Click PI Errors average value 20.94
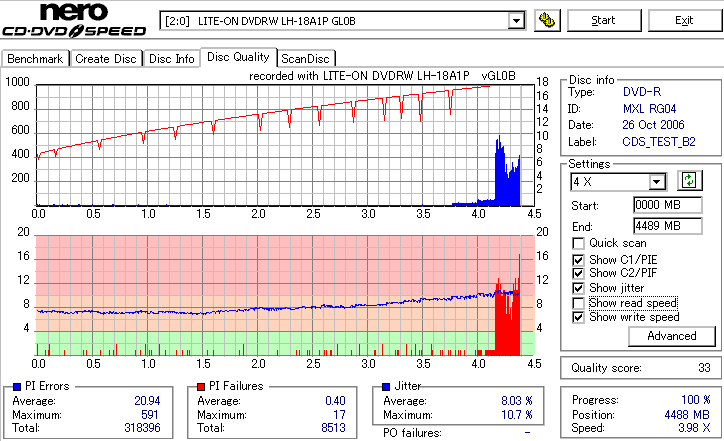The height and width of the screenshot is (441, 724). (x=147, y=401)
